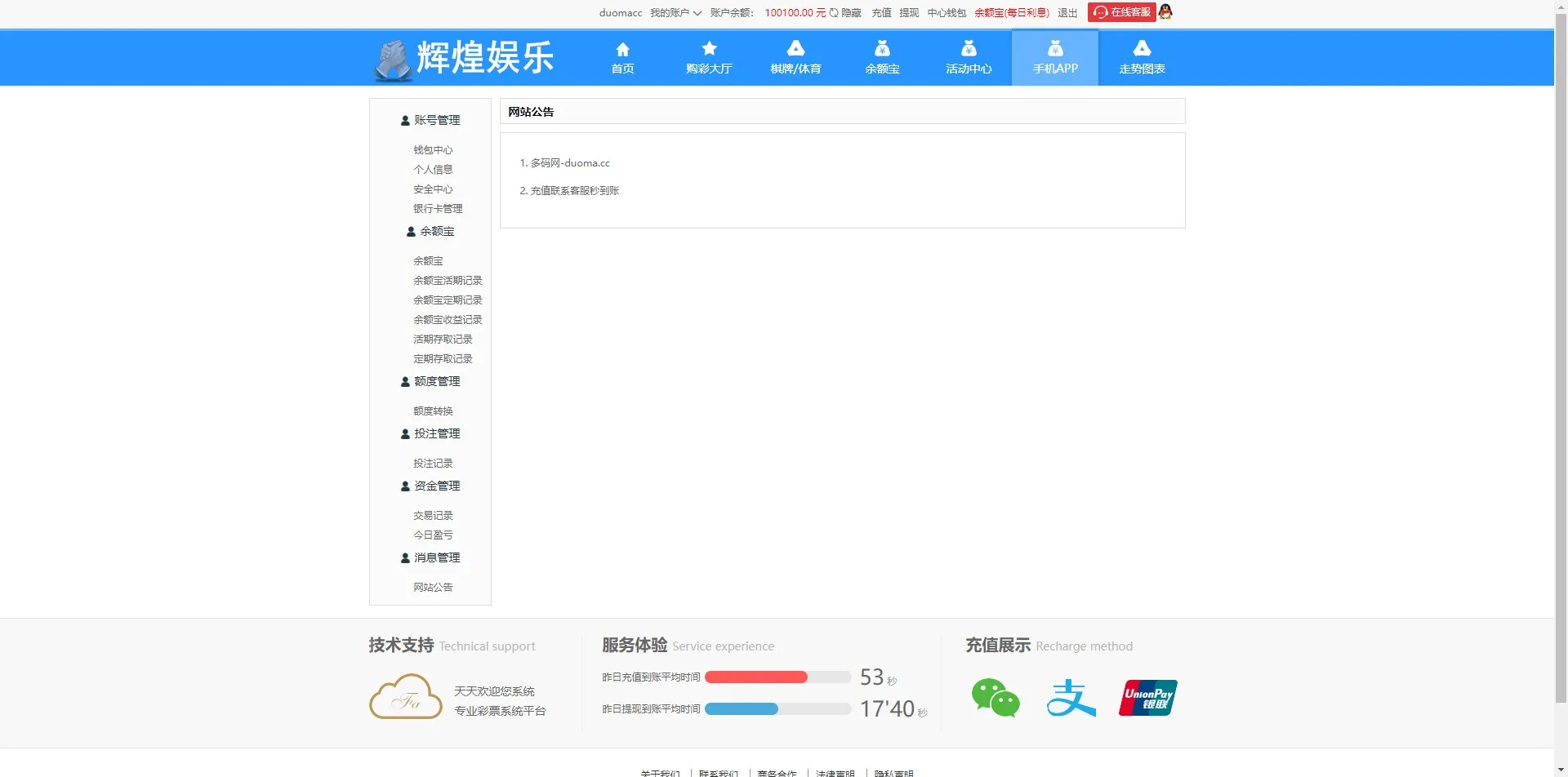Open the 我的账户 dropdown
The image size is (1568, 777).
pyautogui.click(x=675, y=13)
